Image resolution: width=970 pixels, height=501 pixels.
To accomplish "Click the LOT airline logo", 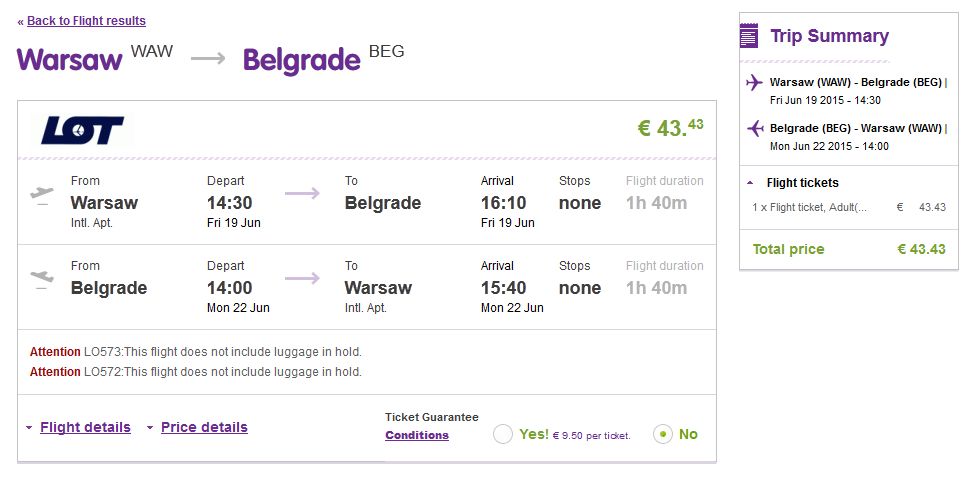I will point(82,130).
